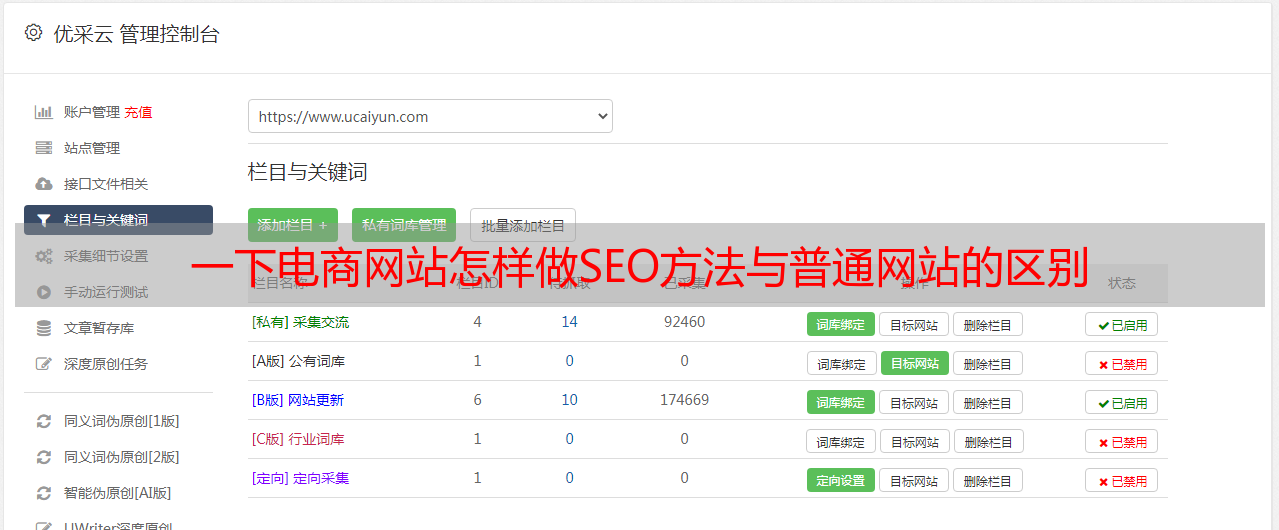The width and height of the screenshot is (1279, 530).
Task: Toggle 已启用 status for 网站更新
Action: (1121, 402)
